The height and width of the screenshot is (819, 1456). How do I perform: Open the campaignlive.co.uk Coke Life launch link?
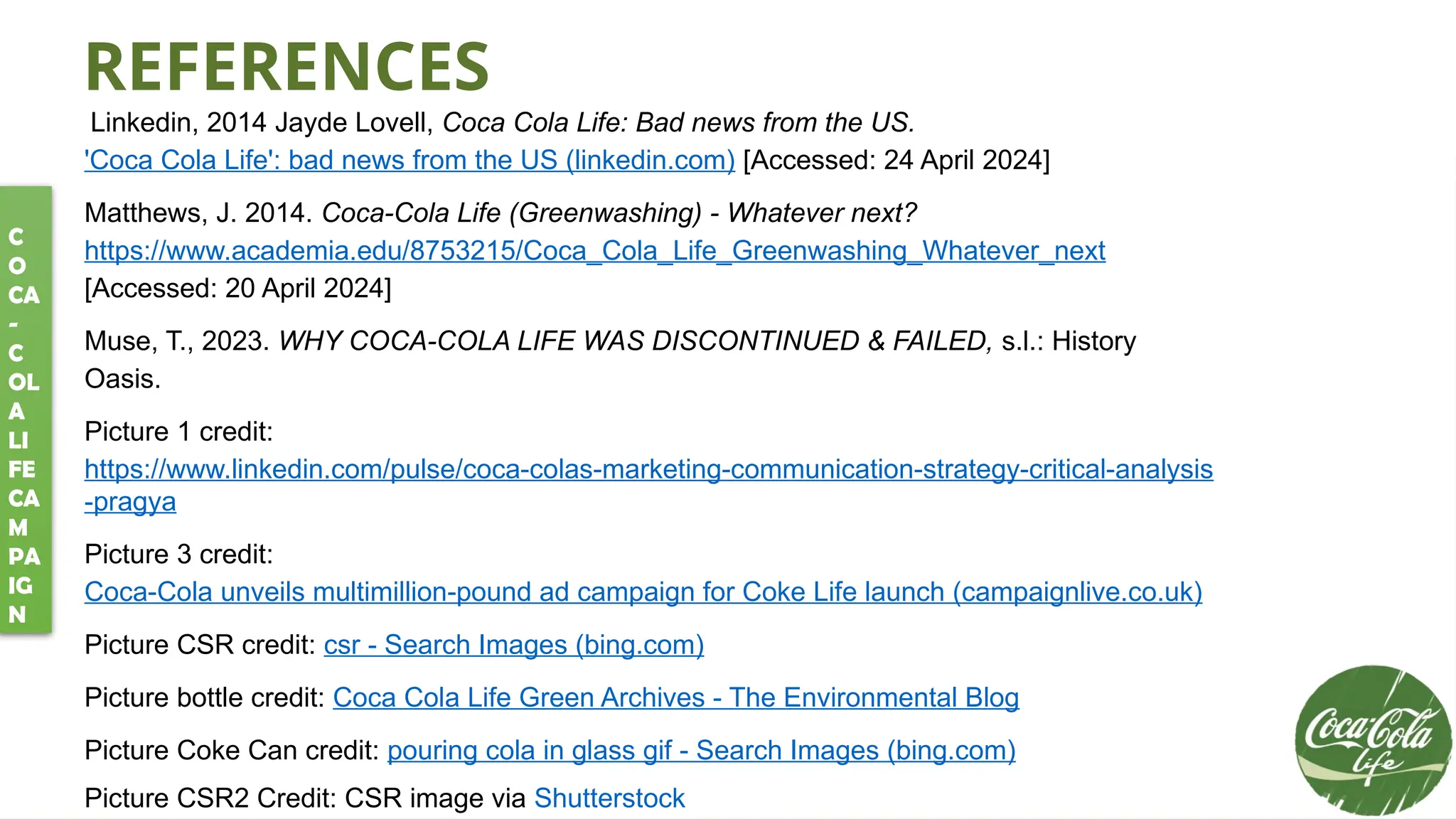[x=643, y=592]
